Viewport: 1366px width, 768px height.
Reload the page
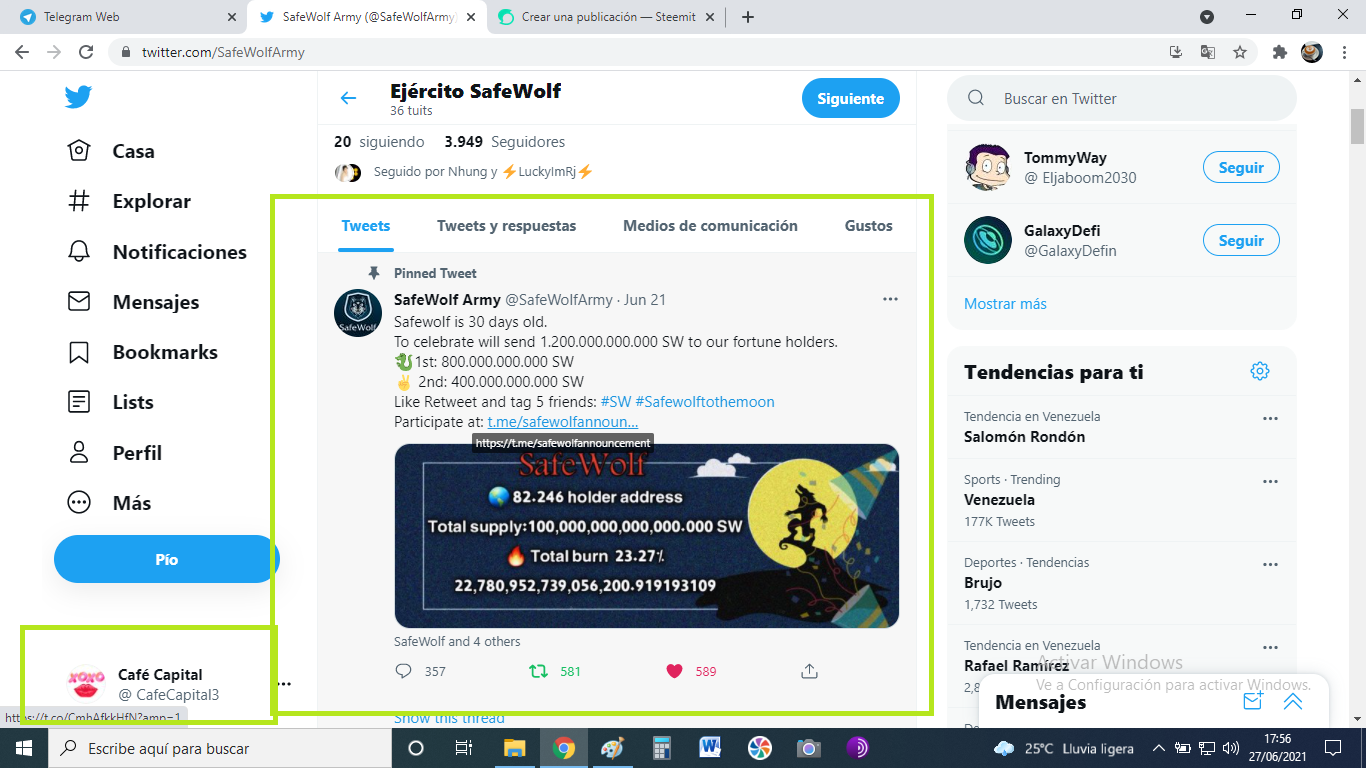pos(86,52)
